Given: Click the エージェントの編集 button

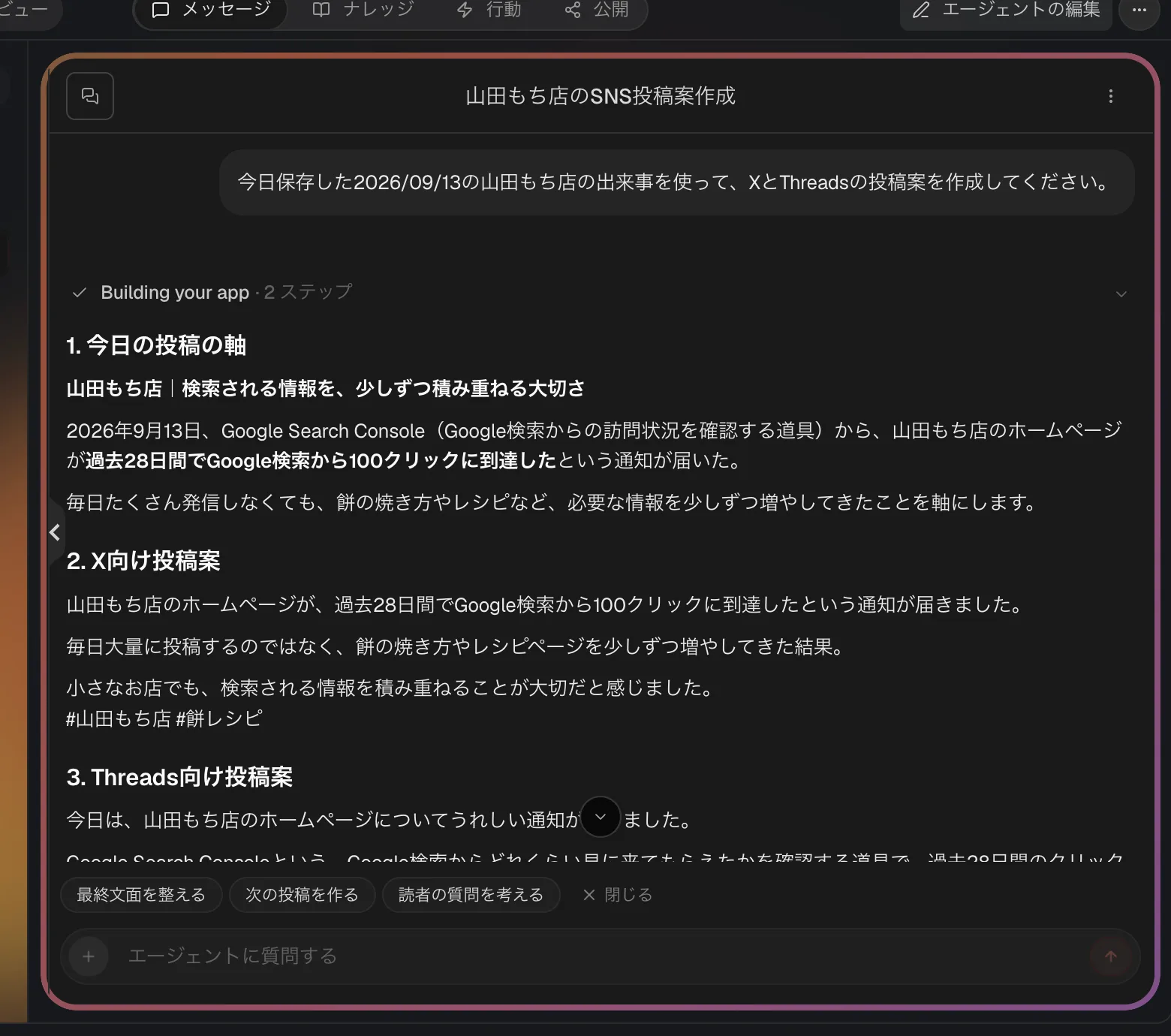Looking at the screenshot, I should 1006,11.
